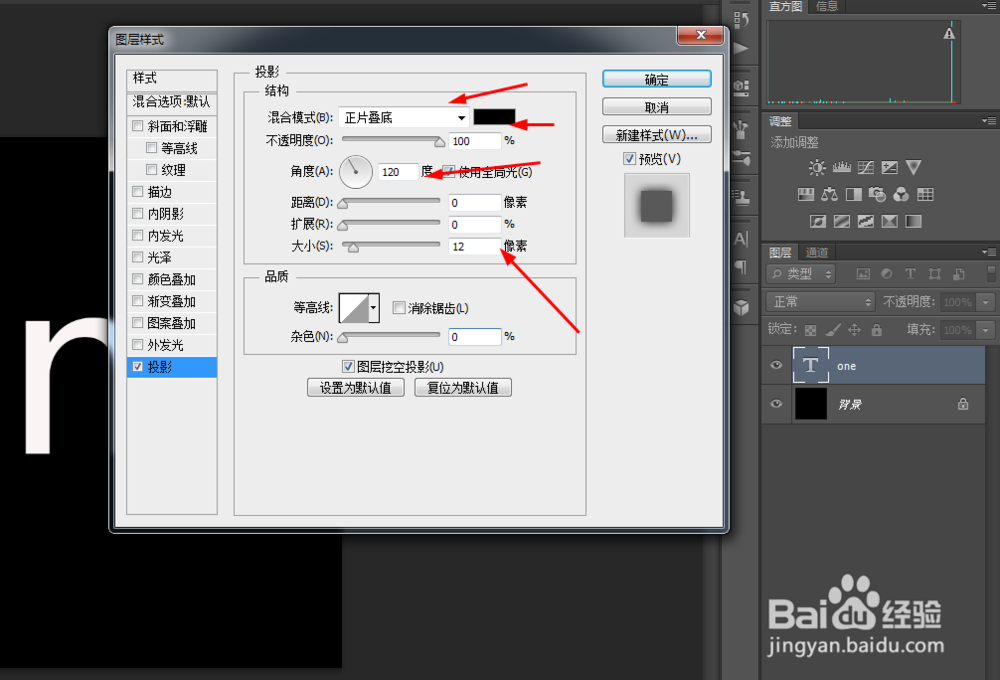Click the lock all (padlock) icon in Layers panel
Screen dimensions: 1000x680
click(877, 330)
